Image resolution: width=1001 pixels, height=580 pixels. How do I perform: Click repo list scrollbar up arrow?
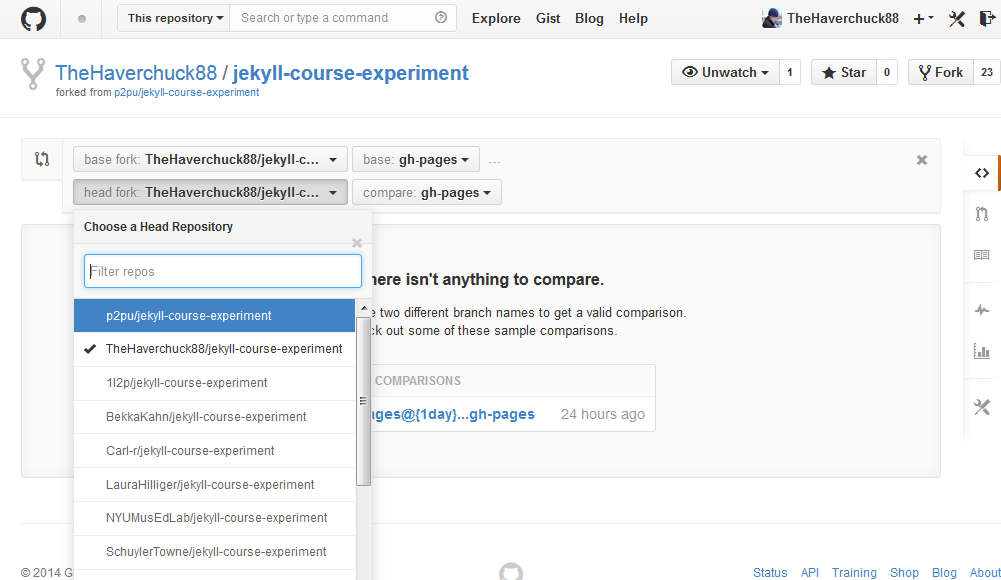[364, 308]
